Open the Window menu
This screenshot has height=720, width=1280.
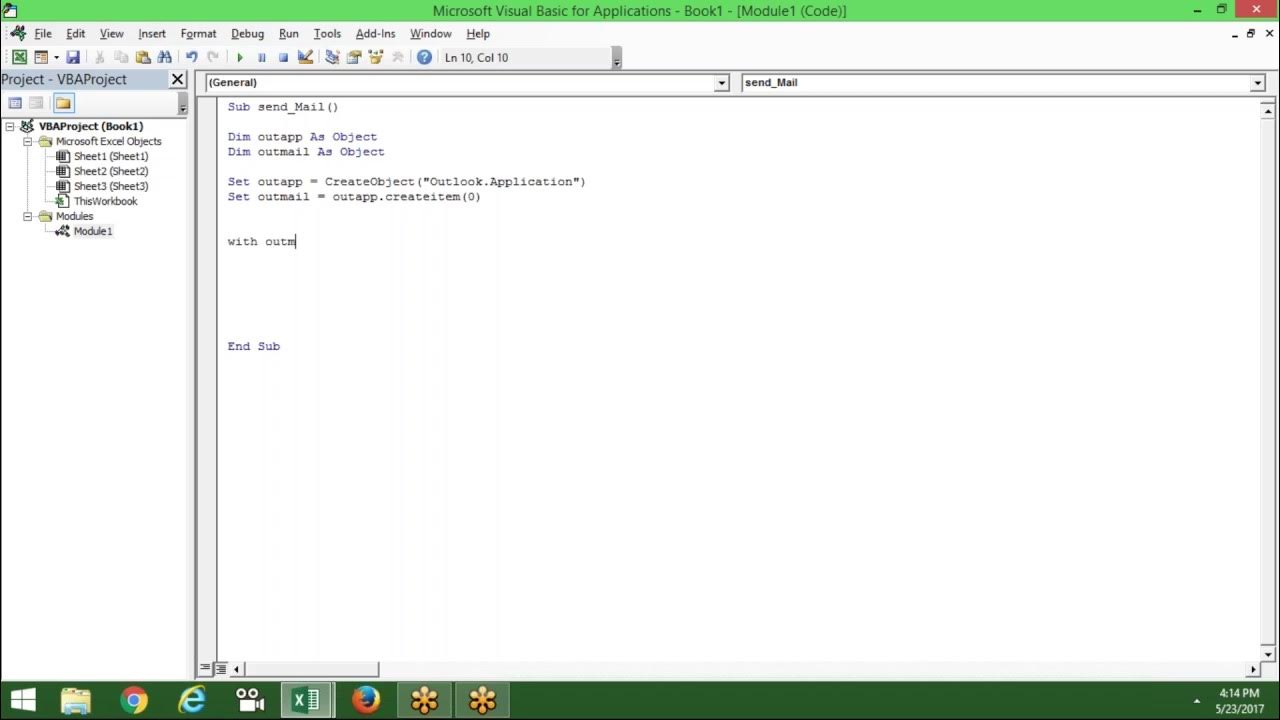point(431,34)
